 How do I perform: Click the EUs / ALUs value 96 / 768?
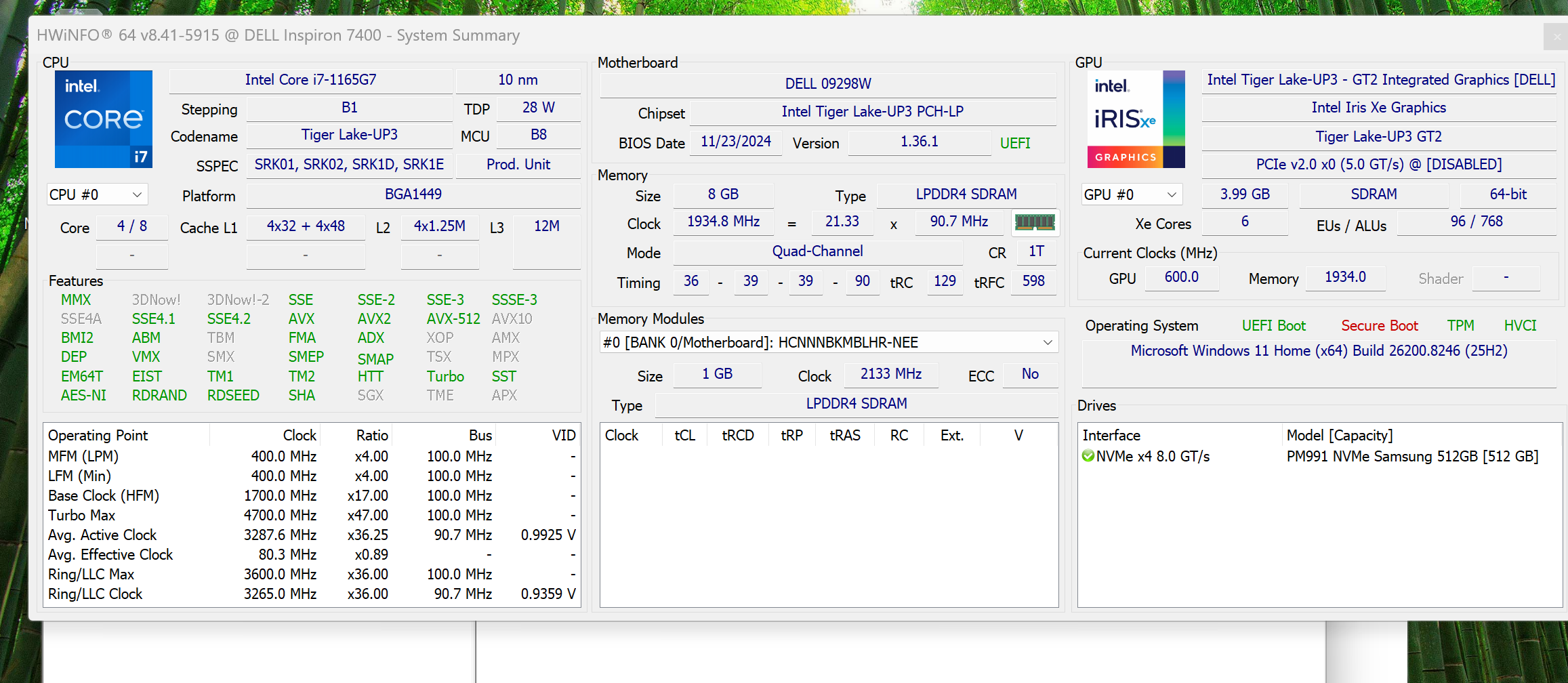click(x=1477, y=222)
